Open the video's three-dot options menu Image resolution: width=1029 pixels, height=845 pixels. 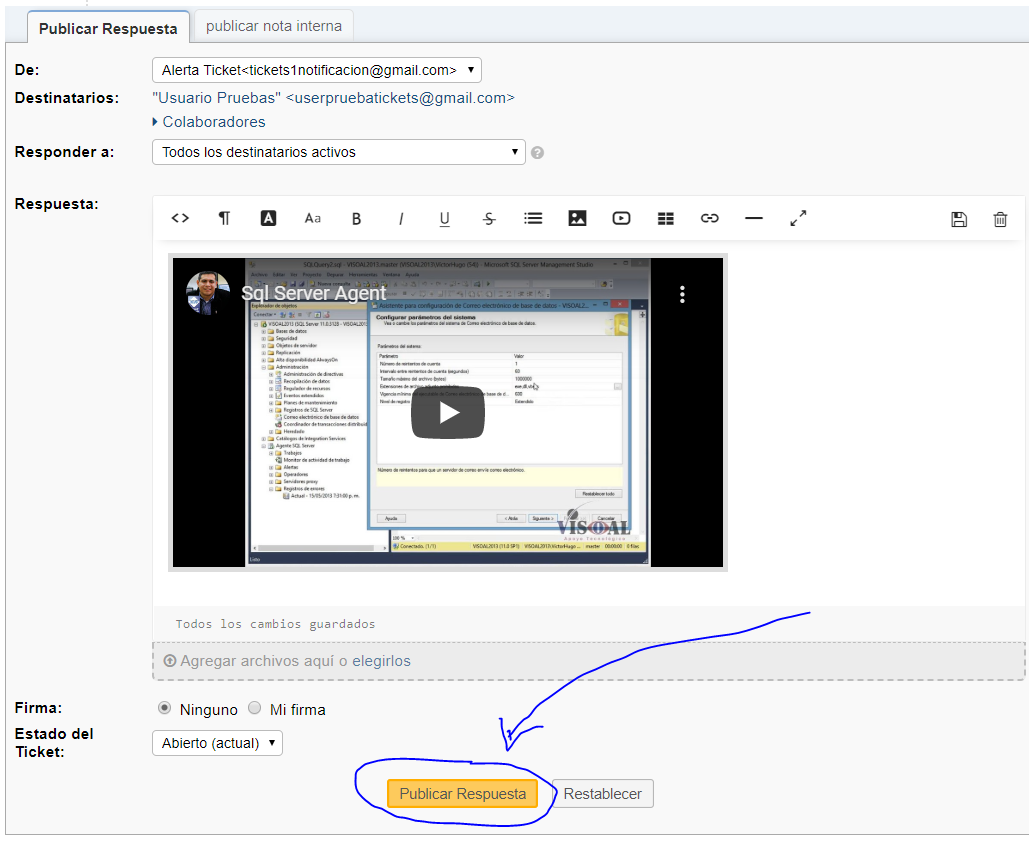[682, 294]
